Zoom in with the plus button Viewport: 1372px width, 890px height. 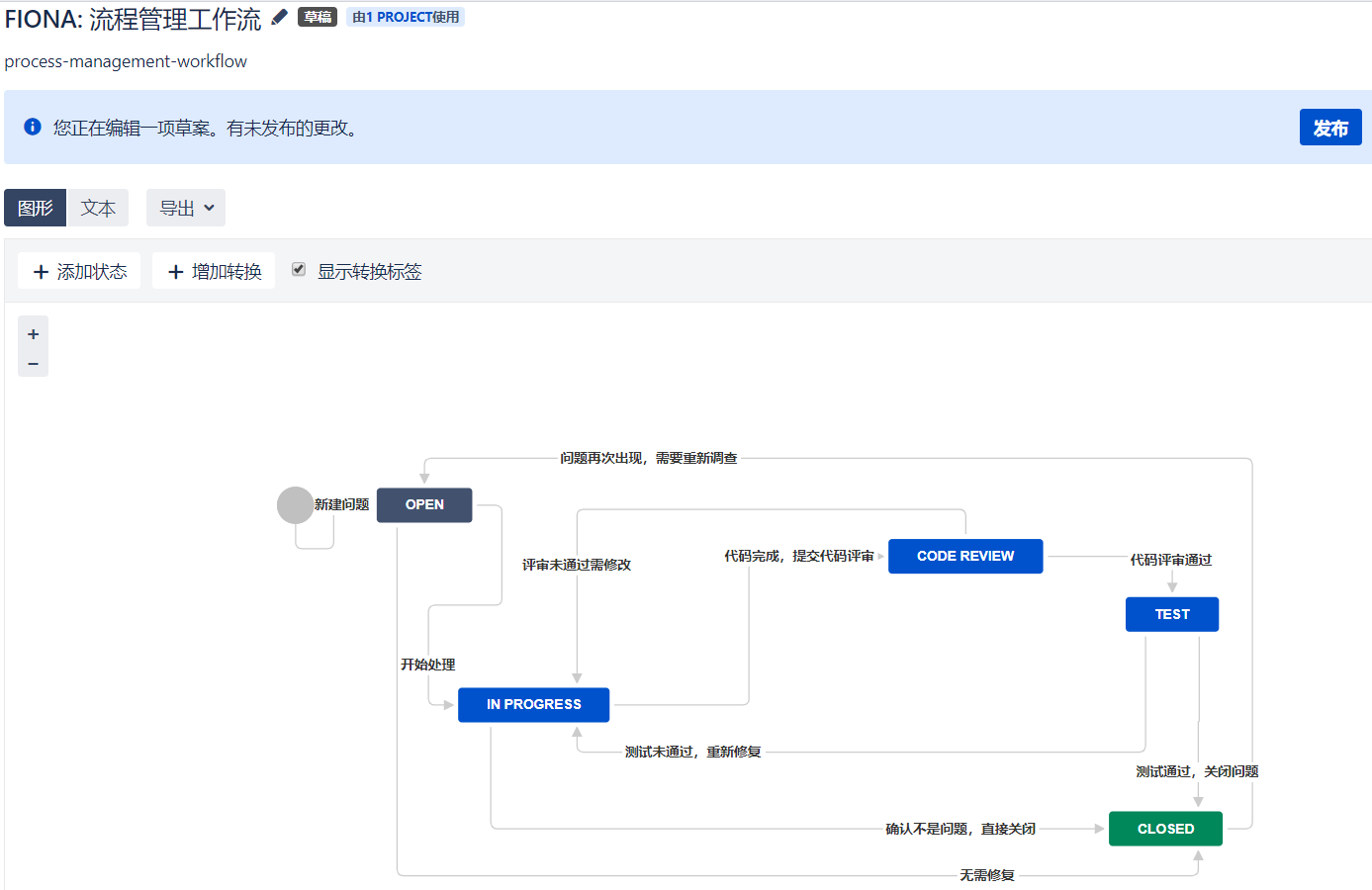(33, 334)
